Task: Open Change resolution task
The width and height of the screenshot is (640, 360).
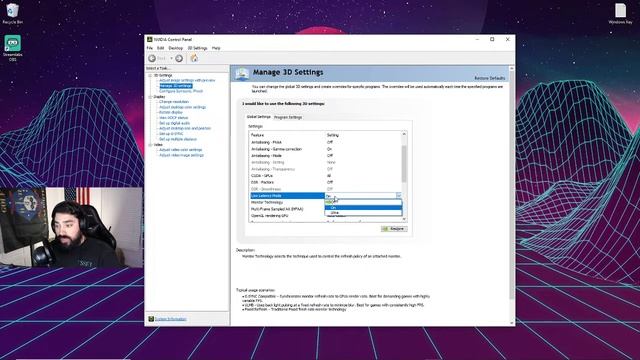Action: click(174, 102)
